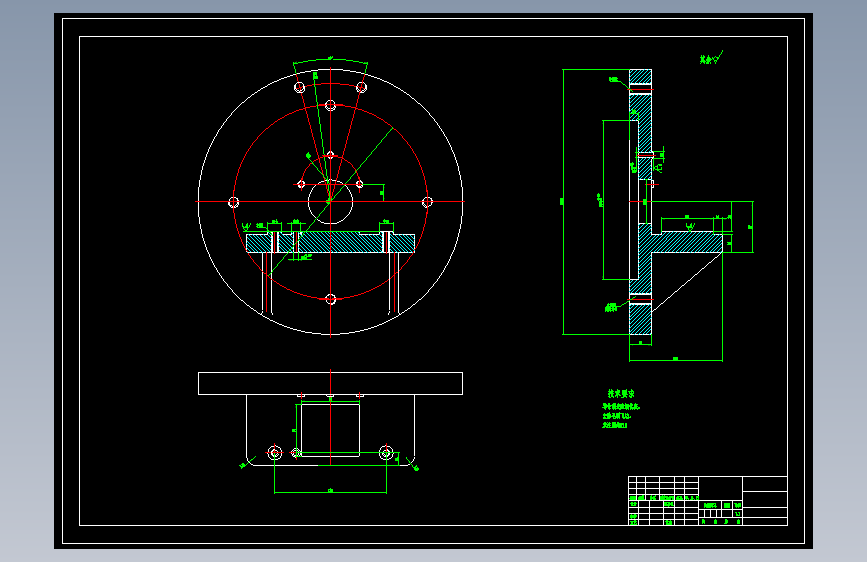Click the 其余 surface roughness note
Viewport: 867px width, 562px height.
[711, 58]
